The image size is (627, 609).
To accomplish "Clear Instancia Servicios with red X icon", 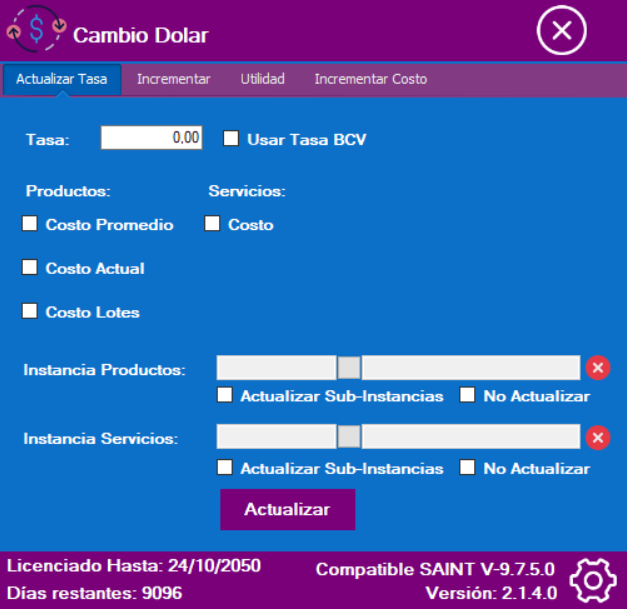I will pyautogui.click(x=597, y=438).
